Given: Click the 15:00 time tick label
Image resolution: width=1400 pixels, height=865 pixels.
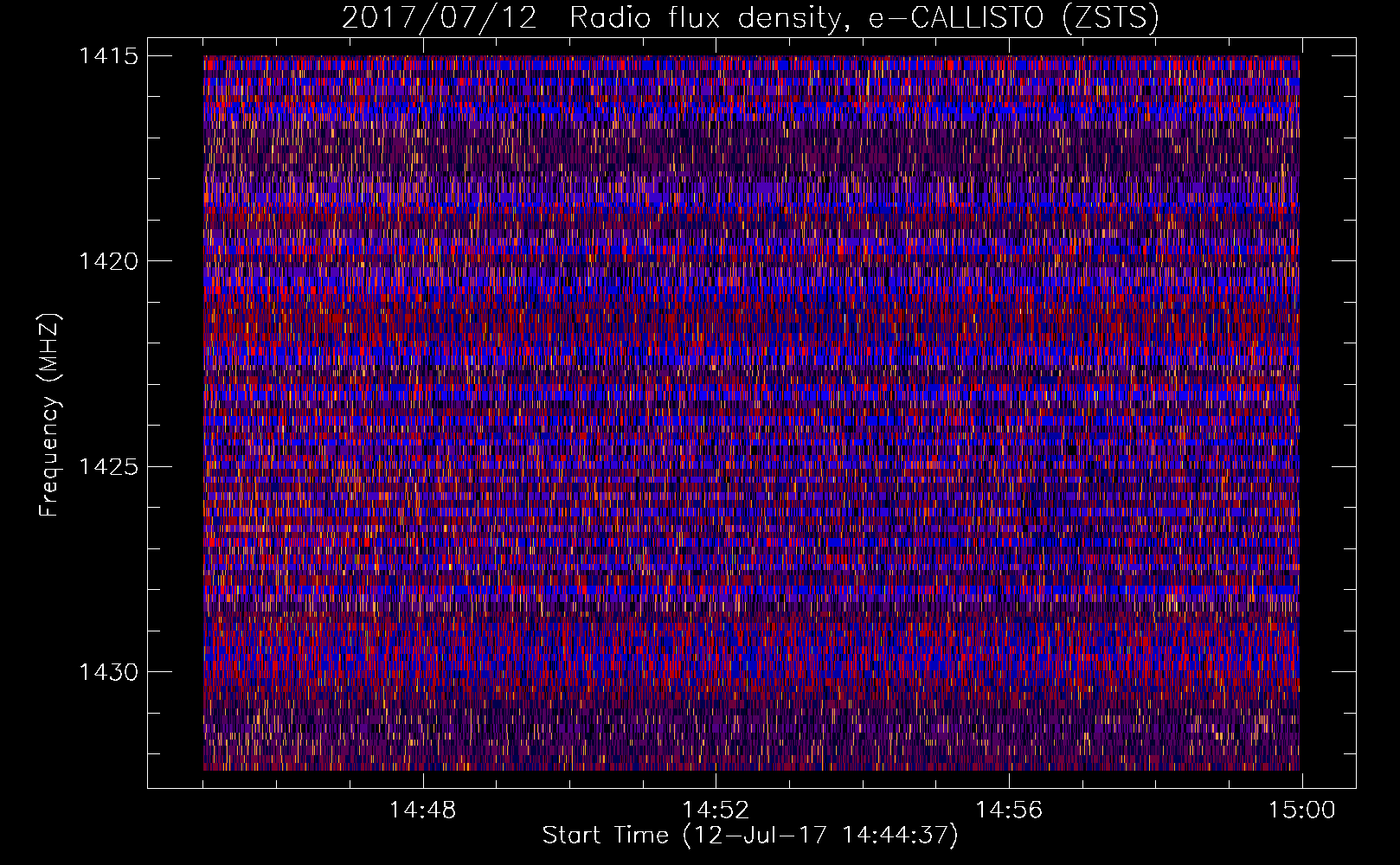Looking at the screenshot, I should click(1302, 811).
